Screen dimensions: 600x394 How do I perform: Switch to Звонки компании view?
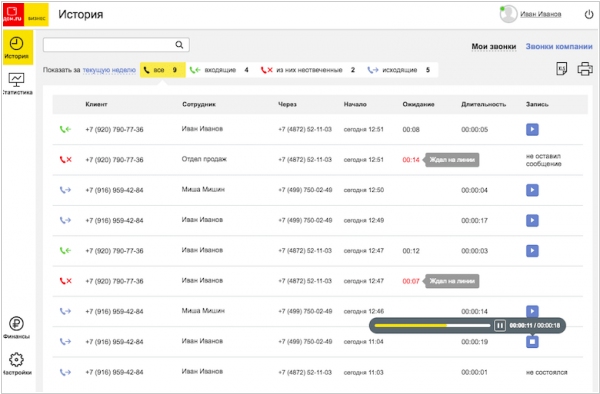click(x=559, y=46)
